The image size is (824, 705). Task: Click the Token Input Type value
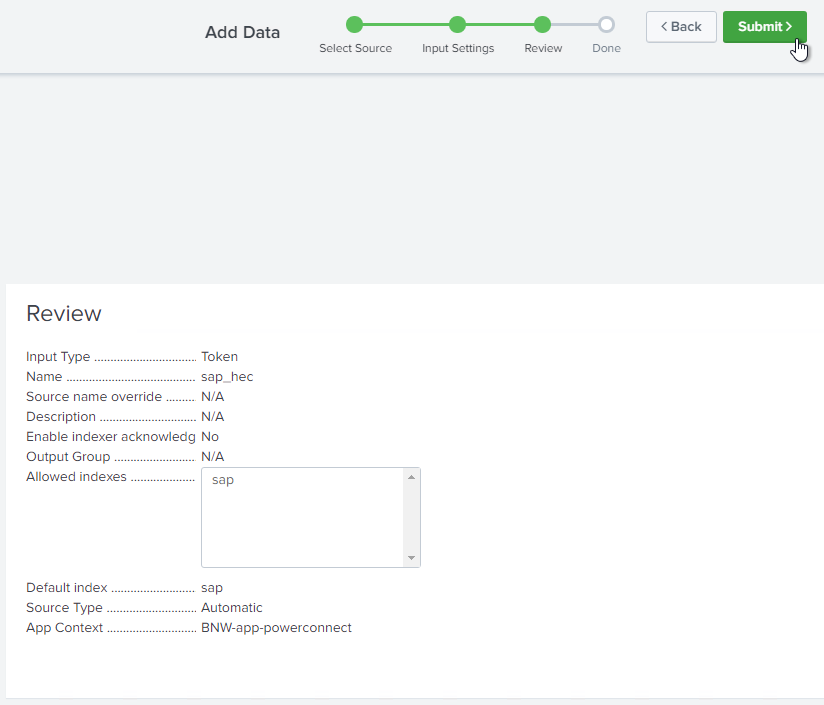pyautogui.click(x=219, y=357)
